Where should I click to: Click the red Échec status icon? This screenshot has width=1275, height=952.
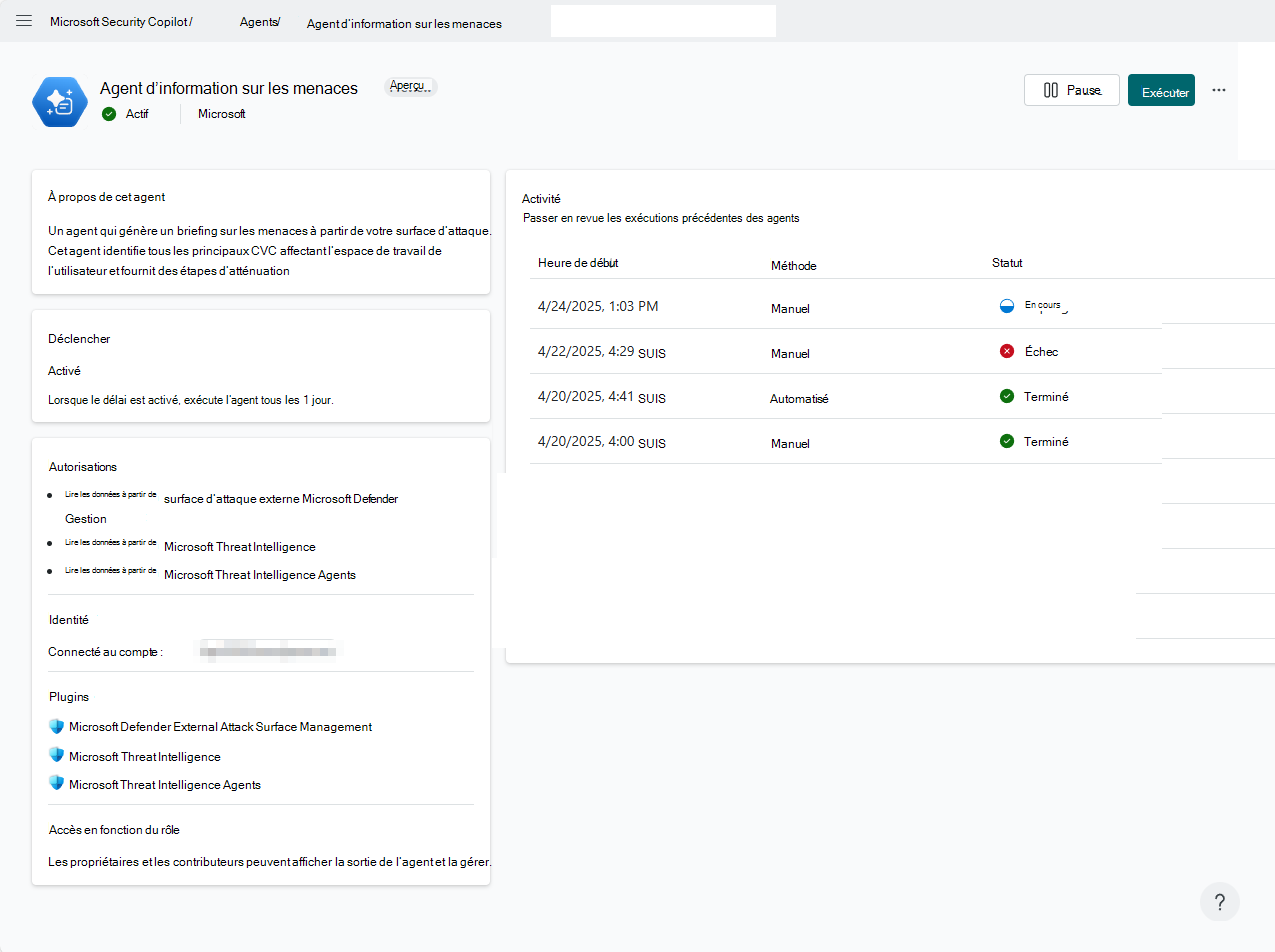pos(1007,351)
